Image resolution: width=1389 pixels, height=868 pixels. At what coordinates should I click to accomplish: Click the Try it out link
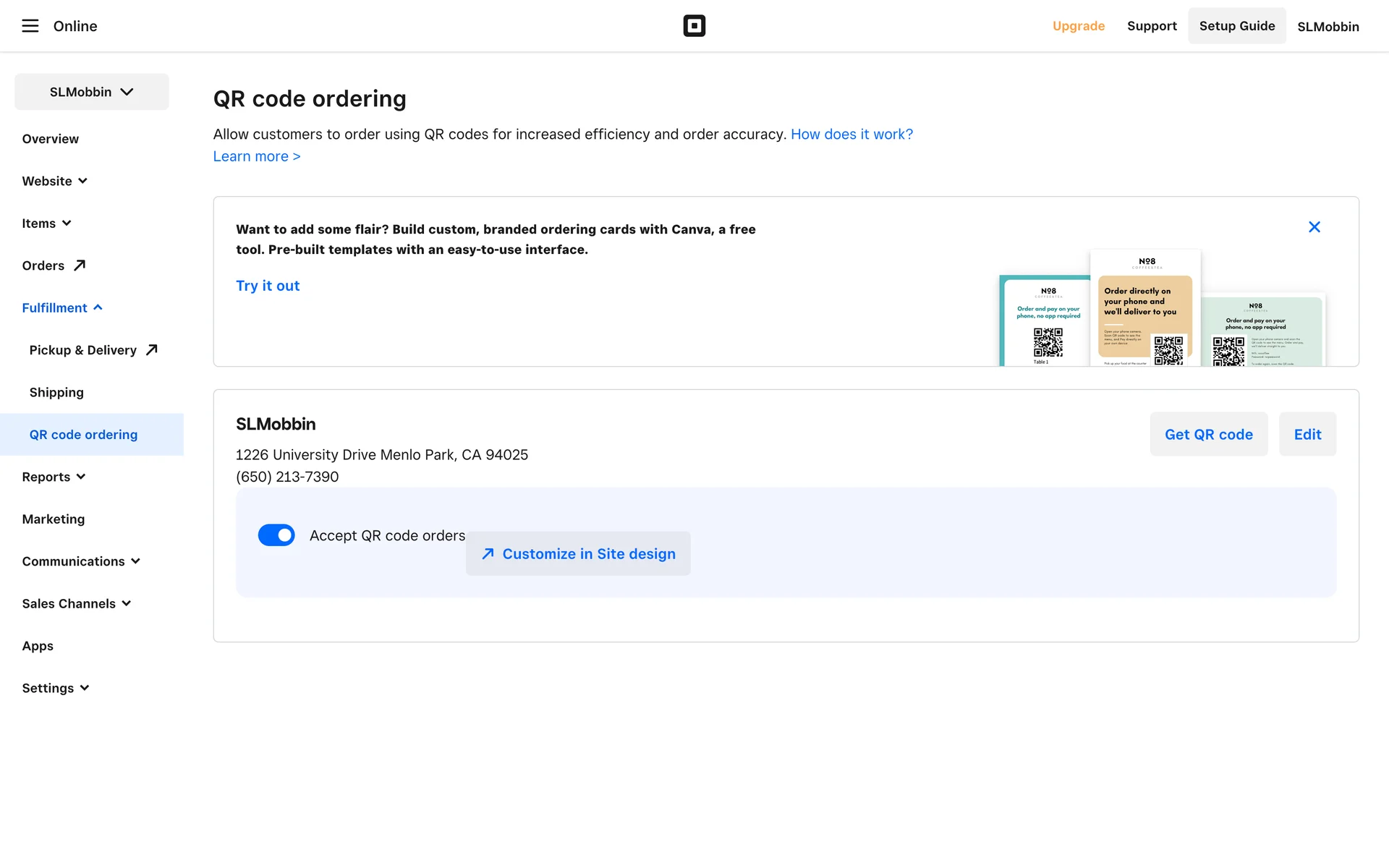pyautogui.click(x=268, y=286)
